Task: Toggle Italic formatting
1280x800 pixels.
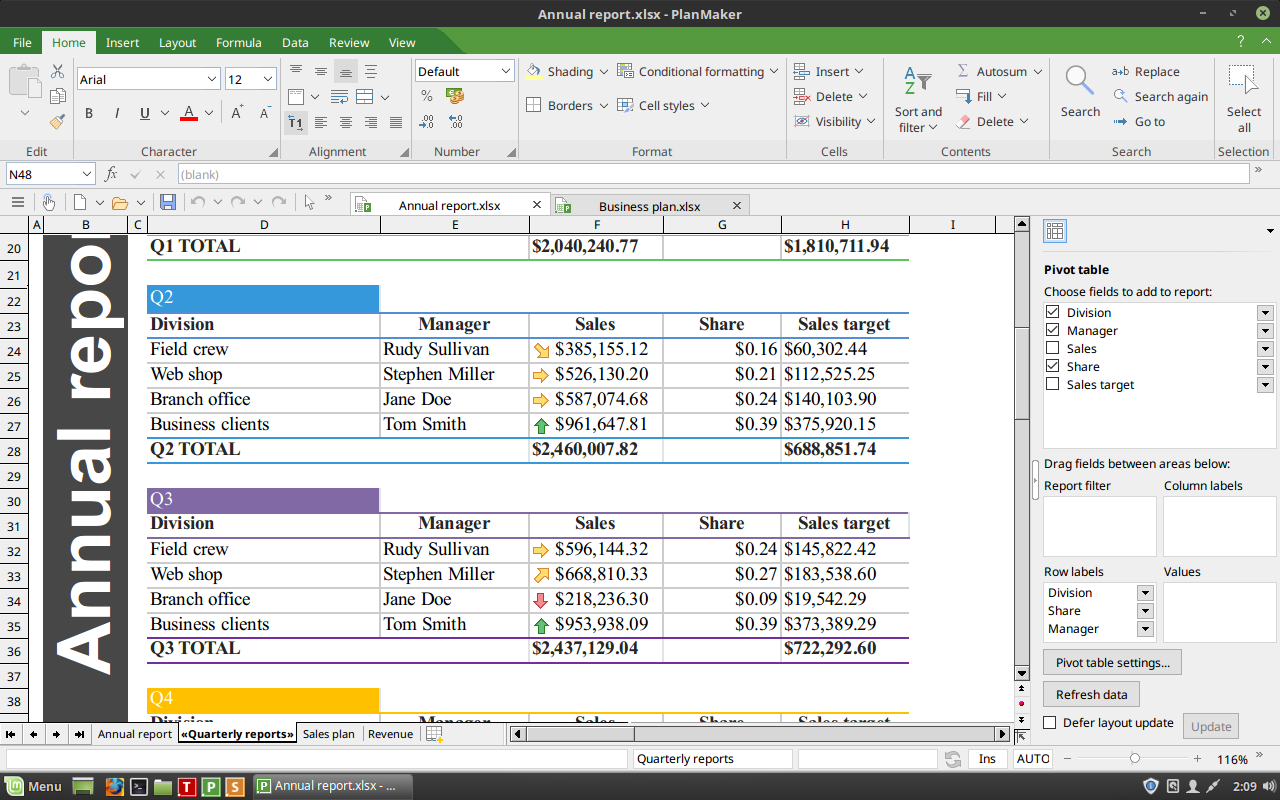Action: [117, 113]
